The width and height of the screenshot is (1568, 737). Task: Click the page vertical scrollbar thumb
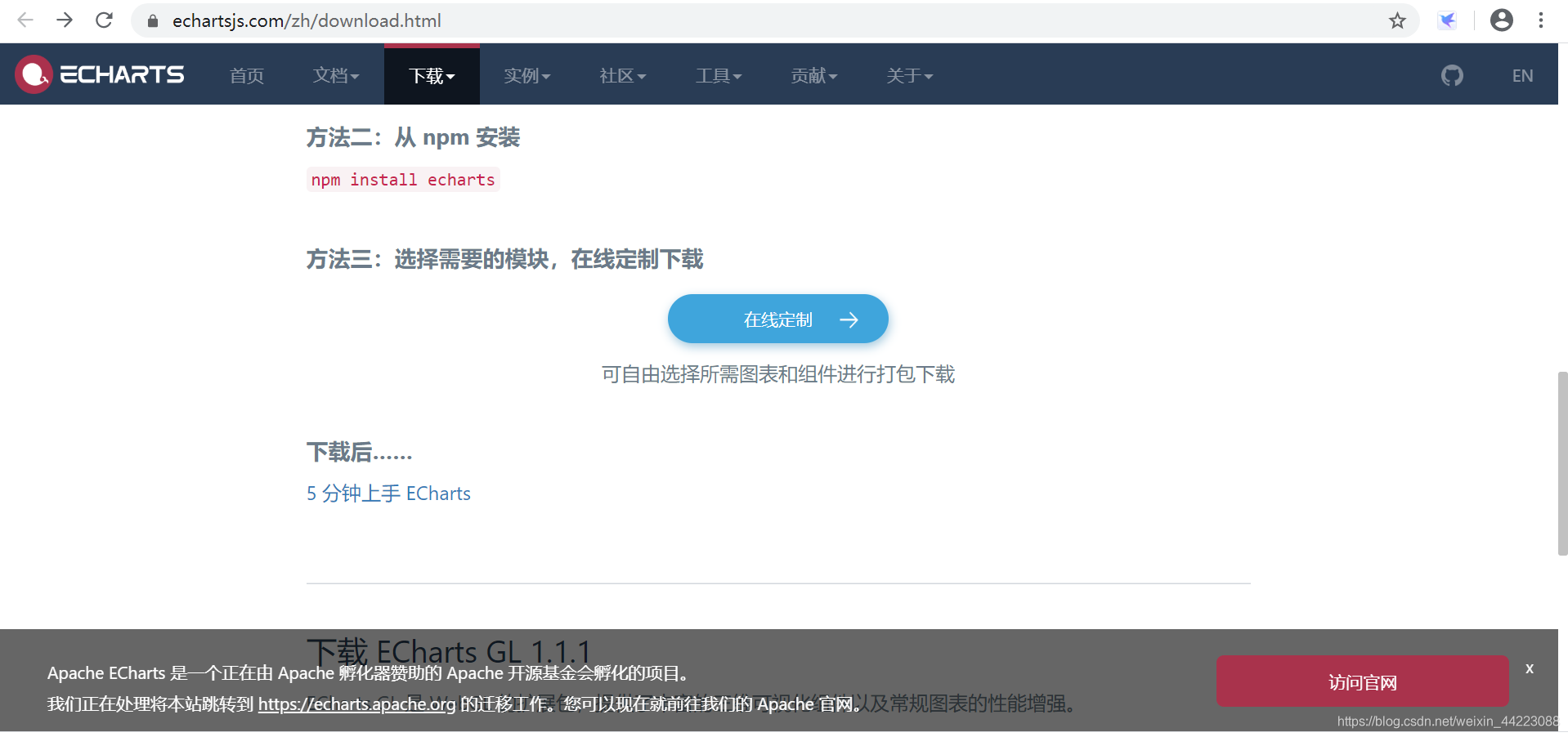(x=1562, y=463)
